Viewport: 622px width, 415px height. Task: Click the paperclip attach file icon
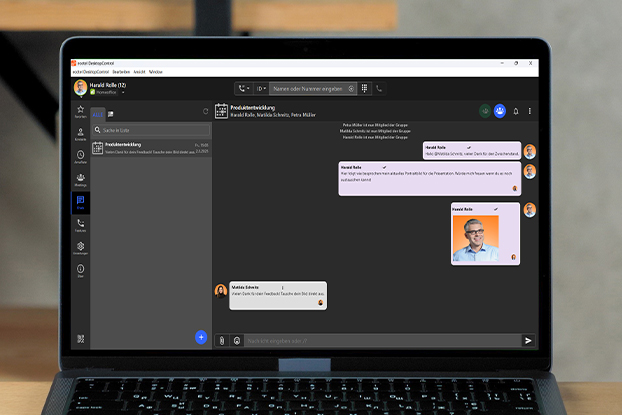[222, 340]
